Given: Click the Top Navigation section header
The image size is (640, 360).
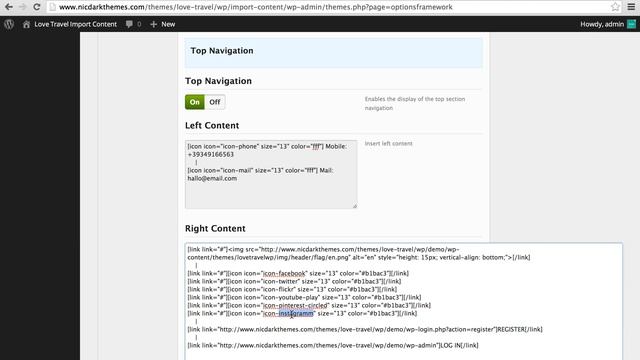Looking at the screenshot, I should coord(333,52).
